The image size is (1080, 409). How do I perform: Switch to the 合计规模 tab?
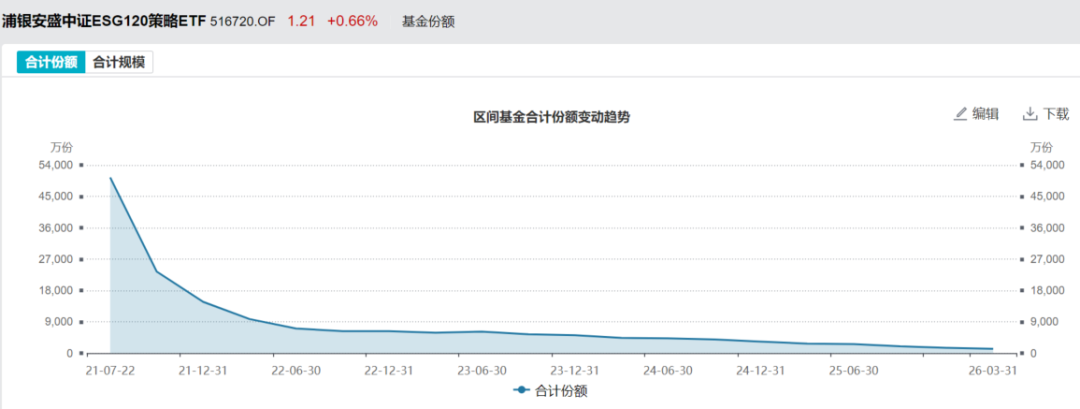119,62
